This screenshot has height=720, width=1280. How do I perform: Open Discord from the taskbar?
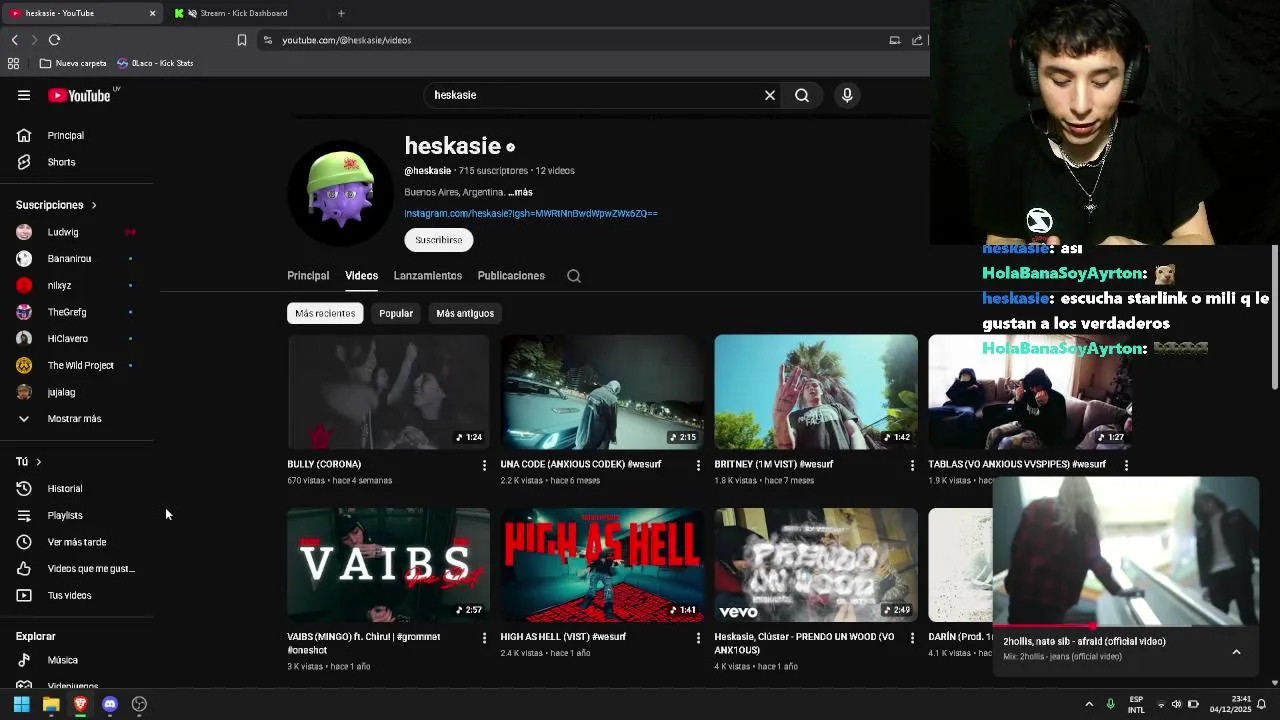point(110,704)
